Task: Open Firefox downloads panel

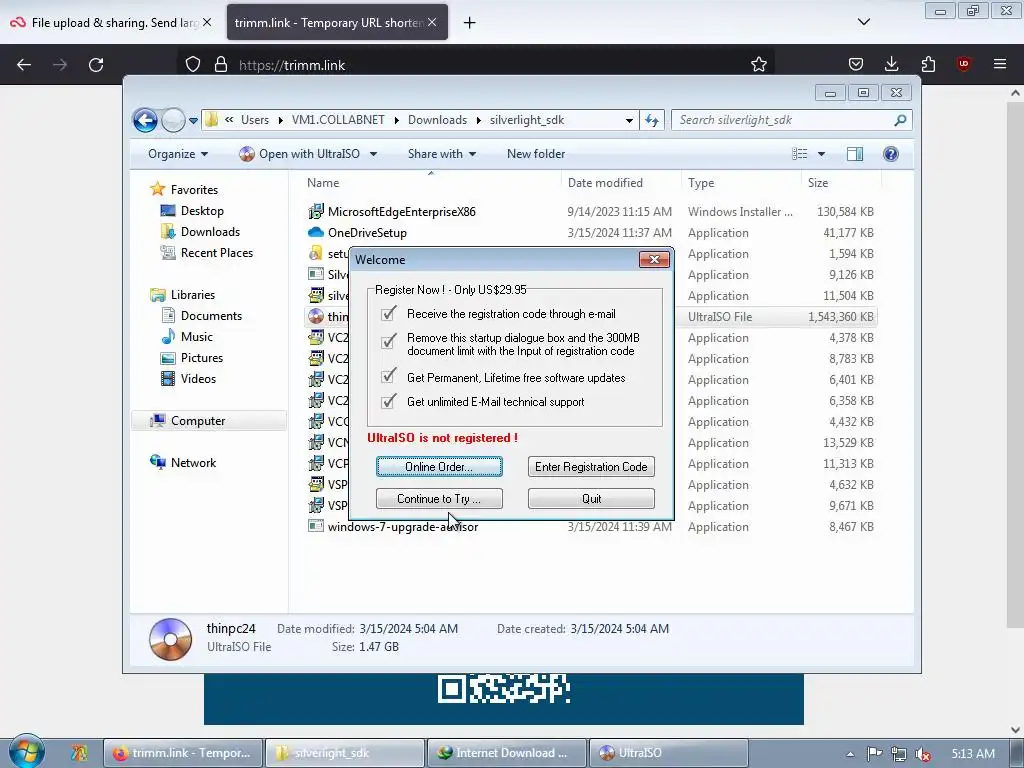Action: [891, 64]
